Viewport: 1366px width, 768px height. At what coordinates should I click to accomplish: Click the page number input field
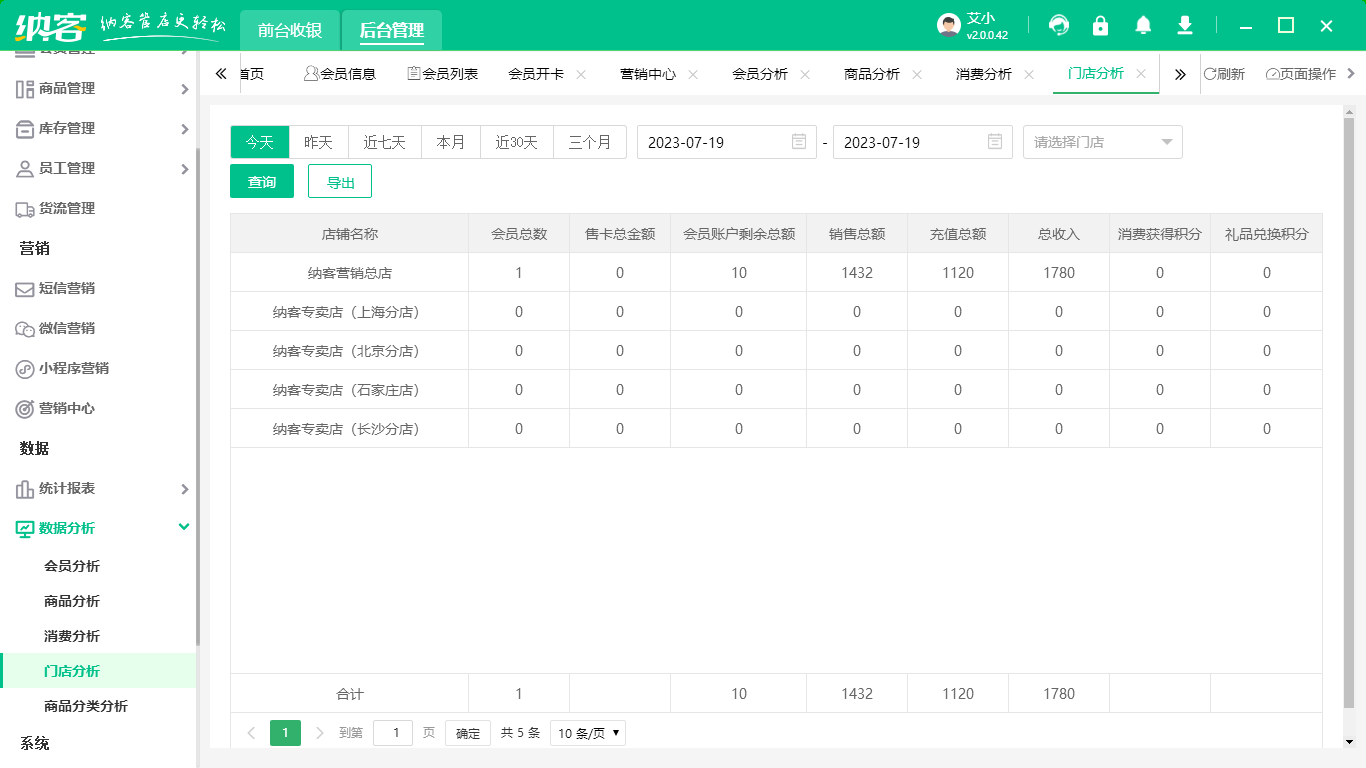click(x=392, y=732)
